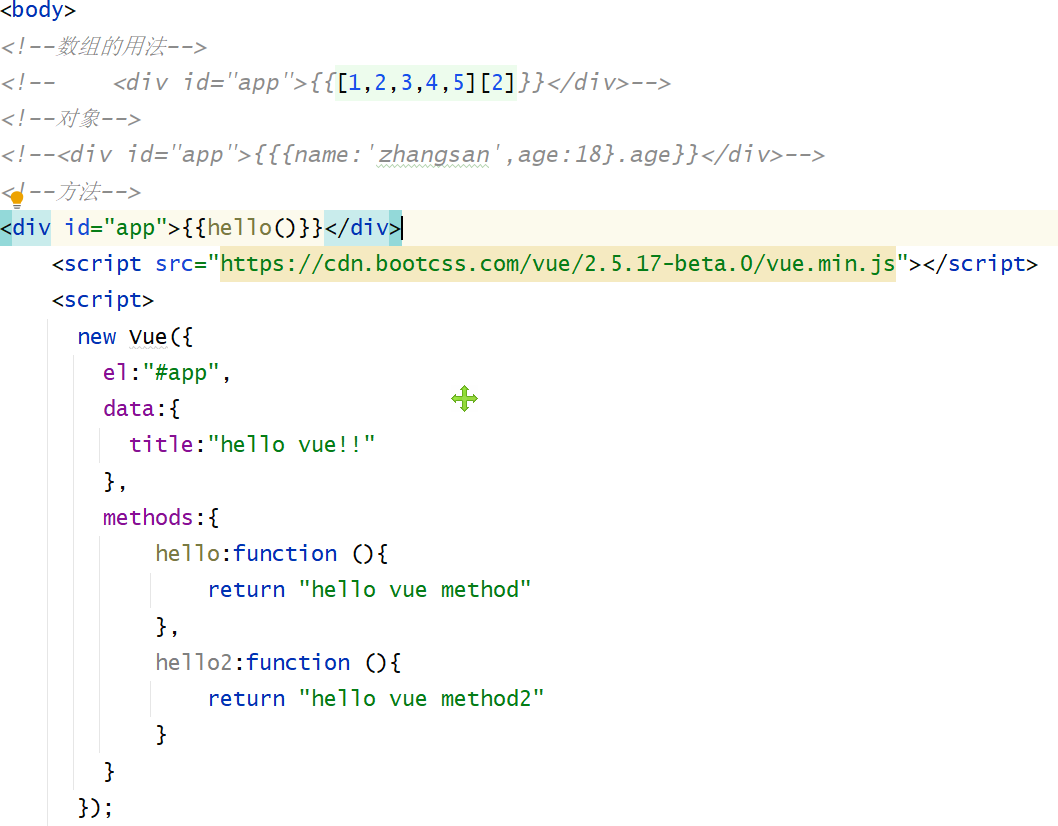Viewport: 1058px width, 826px height.
Task: Click the commented array expression [1,2,3,4,5][2]
Action: (x=426, y=83)
